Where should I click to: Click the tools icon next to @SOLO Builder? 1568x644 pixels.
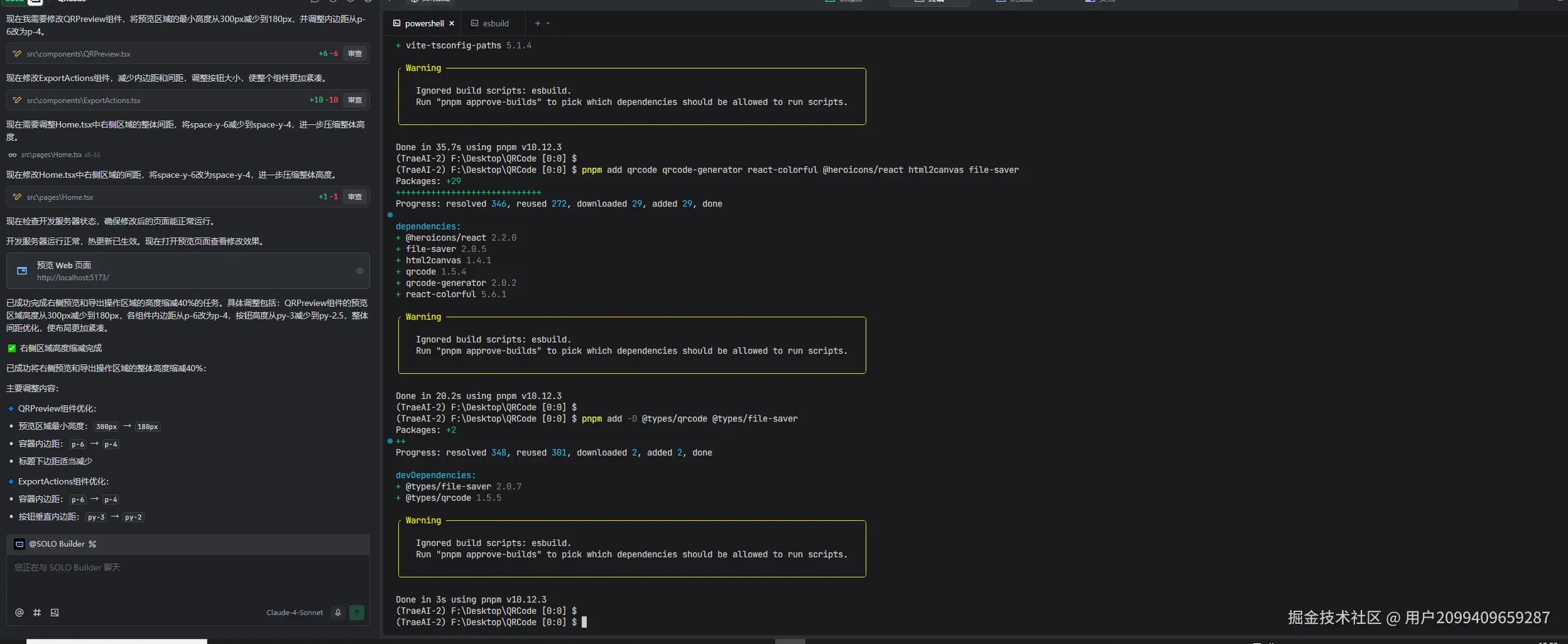point(92,544)
